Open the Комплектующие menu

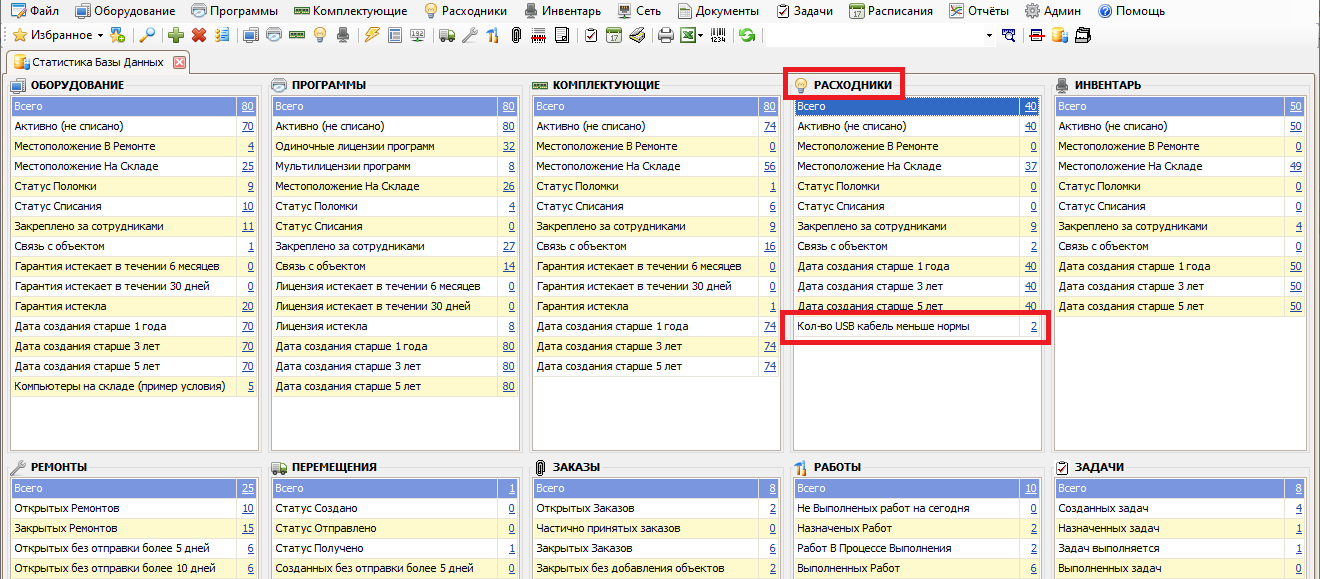tap(350, 11)
